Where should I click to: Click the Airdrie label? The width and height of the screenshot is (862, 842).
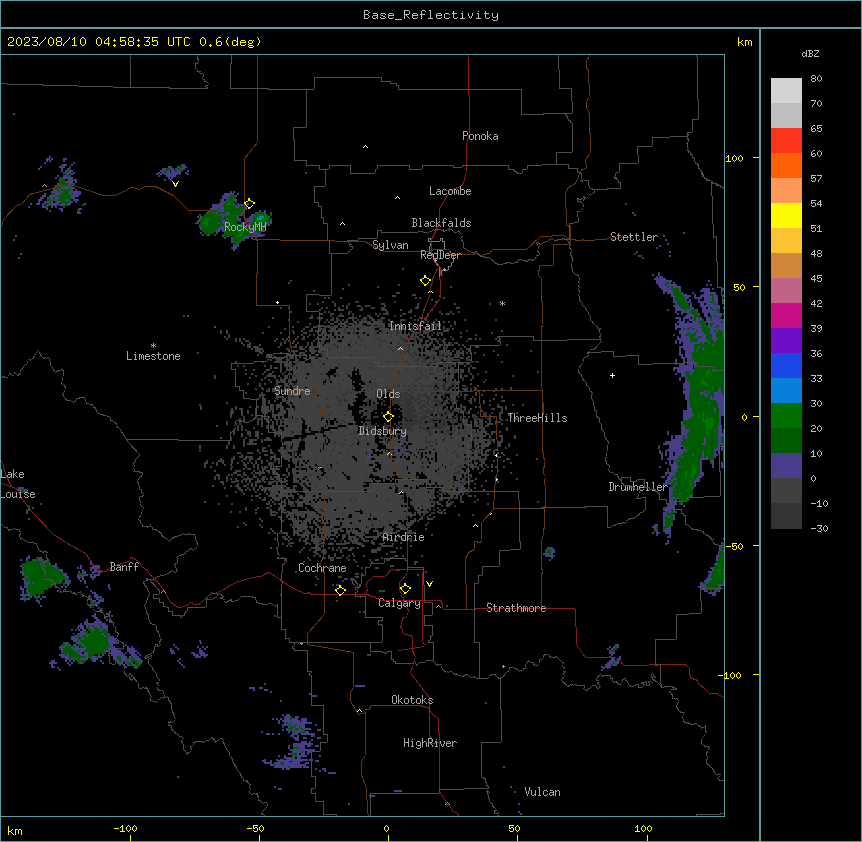point(404,537)
